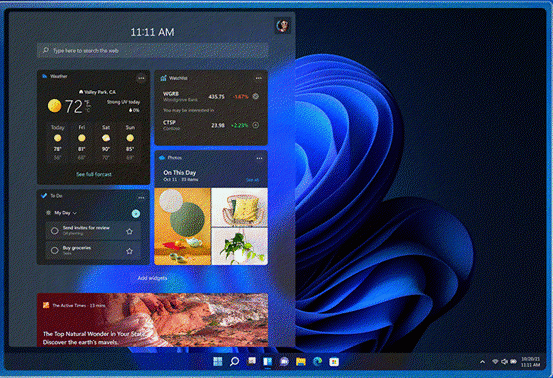Open taskbar Search magnifier
The width and height of the screenshot is (553, 378).
click(234, 361)
